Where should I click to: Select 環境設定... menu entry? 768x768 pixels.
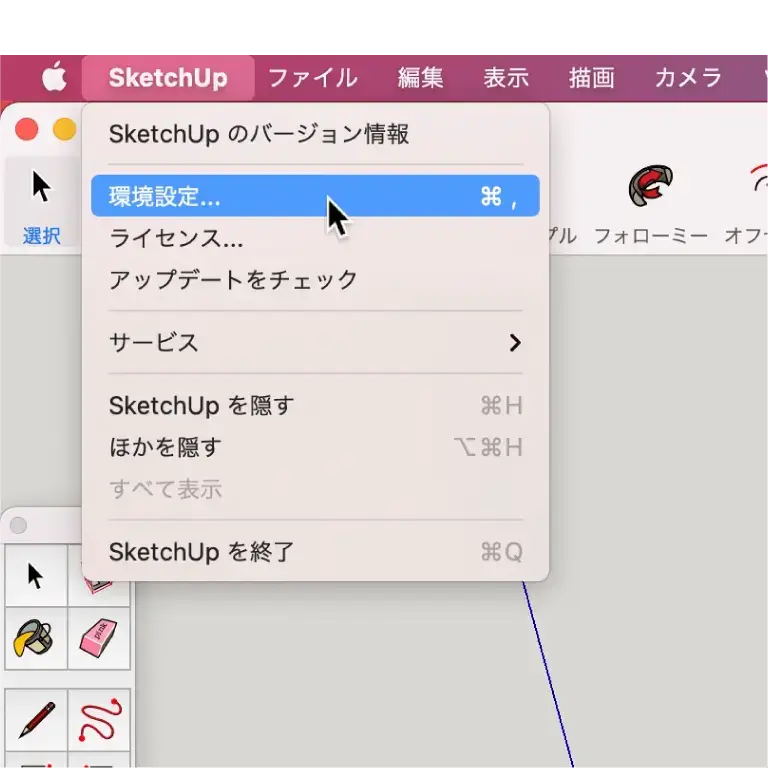tap(315, 195)
